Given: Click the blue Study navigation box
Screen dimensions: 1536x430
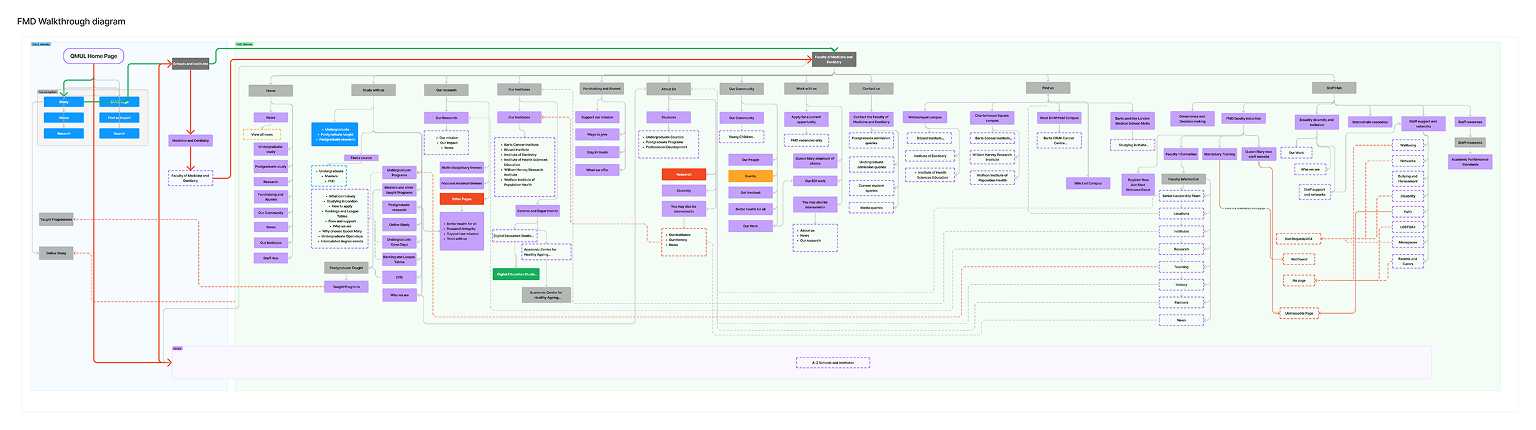Looking at the screenshot, I should (63, 102).
